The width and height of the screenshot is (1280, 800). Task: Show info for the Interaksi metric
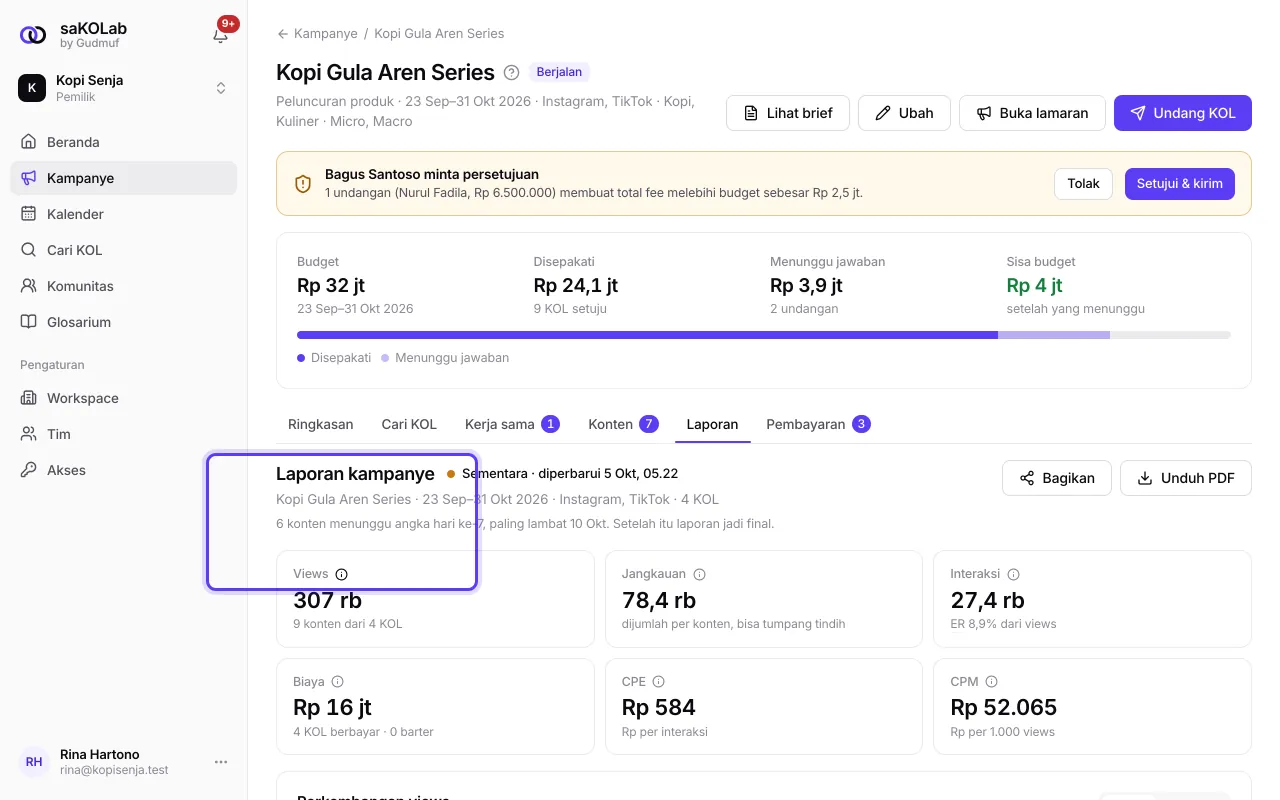click(1013, 574)
